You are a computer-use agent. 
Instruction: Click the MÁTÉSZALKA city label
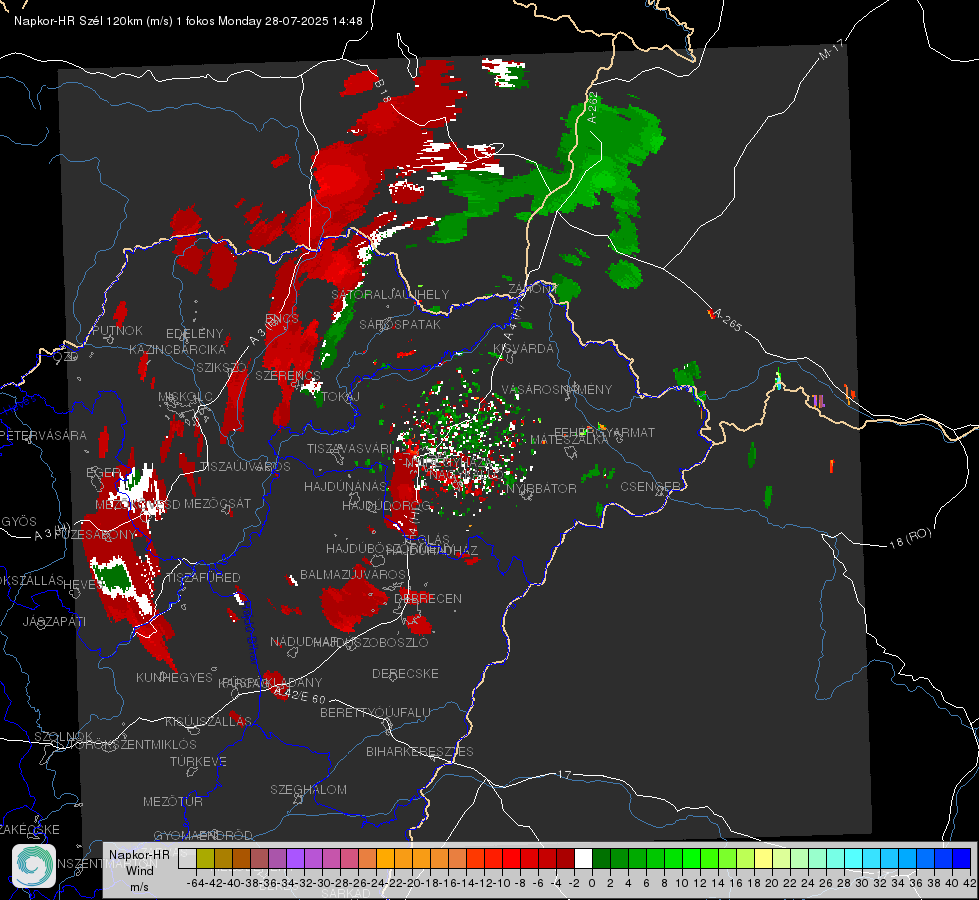[569, 440]
